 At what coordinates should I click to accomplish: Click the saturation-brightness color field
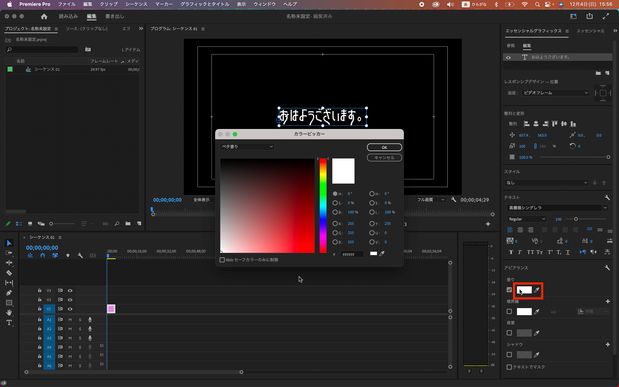[x=267, y=206]
